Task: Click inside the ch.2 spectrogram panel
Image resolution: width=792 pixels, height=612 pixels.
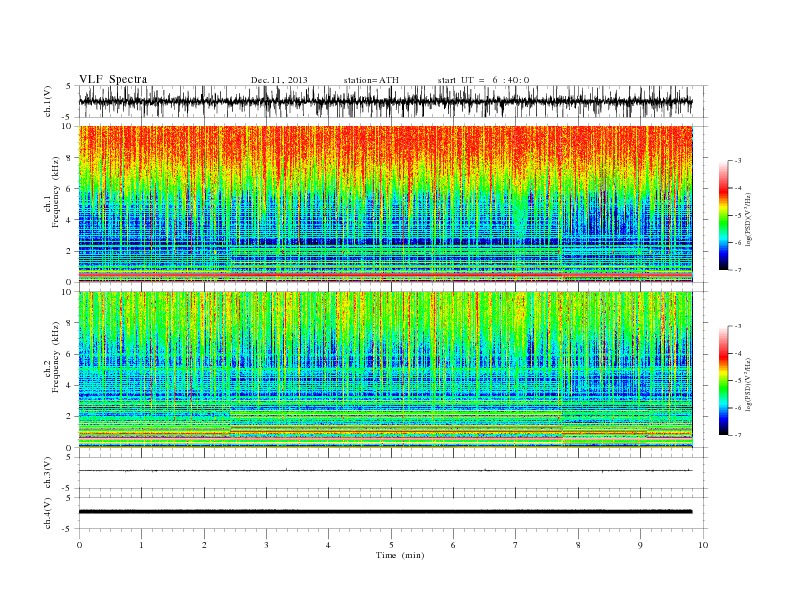Action: point(385,370)
